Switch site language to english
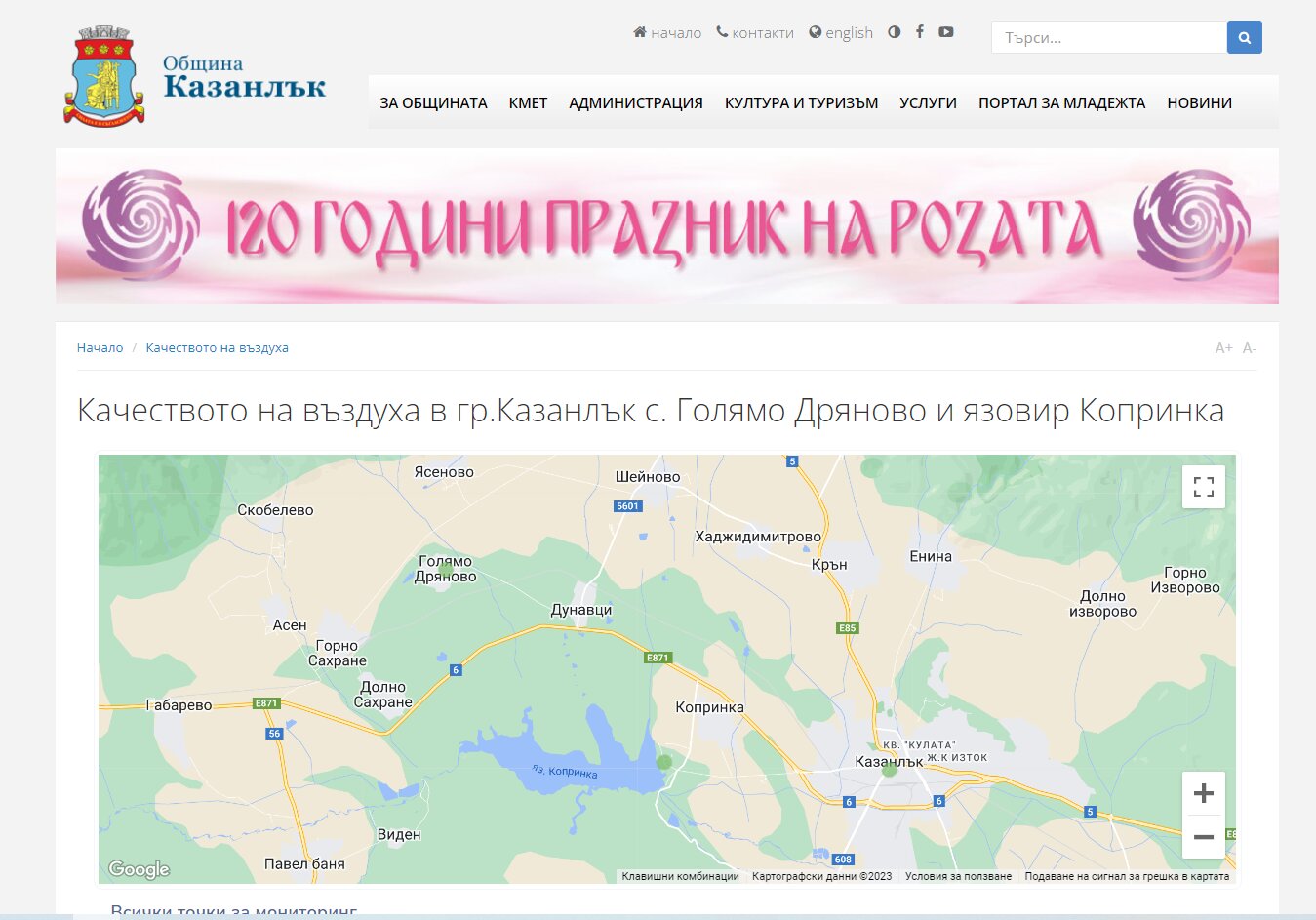Image resolution: width=1316 pixels, height=920 pixels. [x=841, y=33]
